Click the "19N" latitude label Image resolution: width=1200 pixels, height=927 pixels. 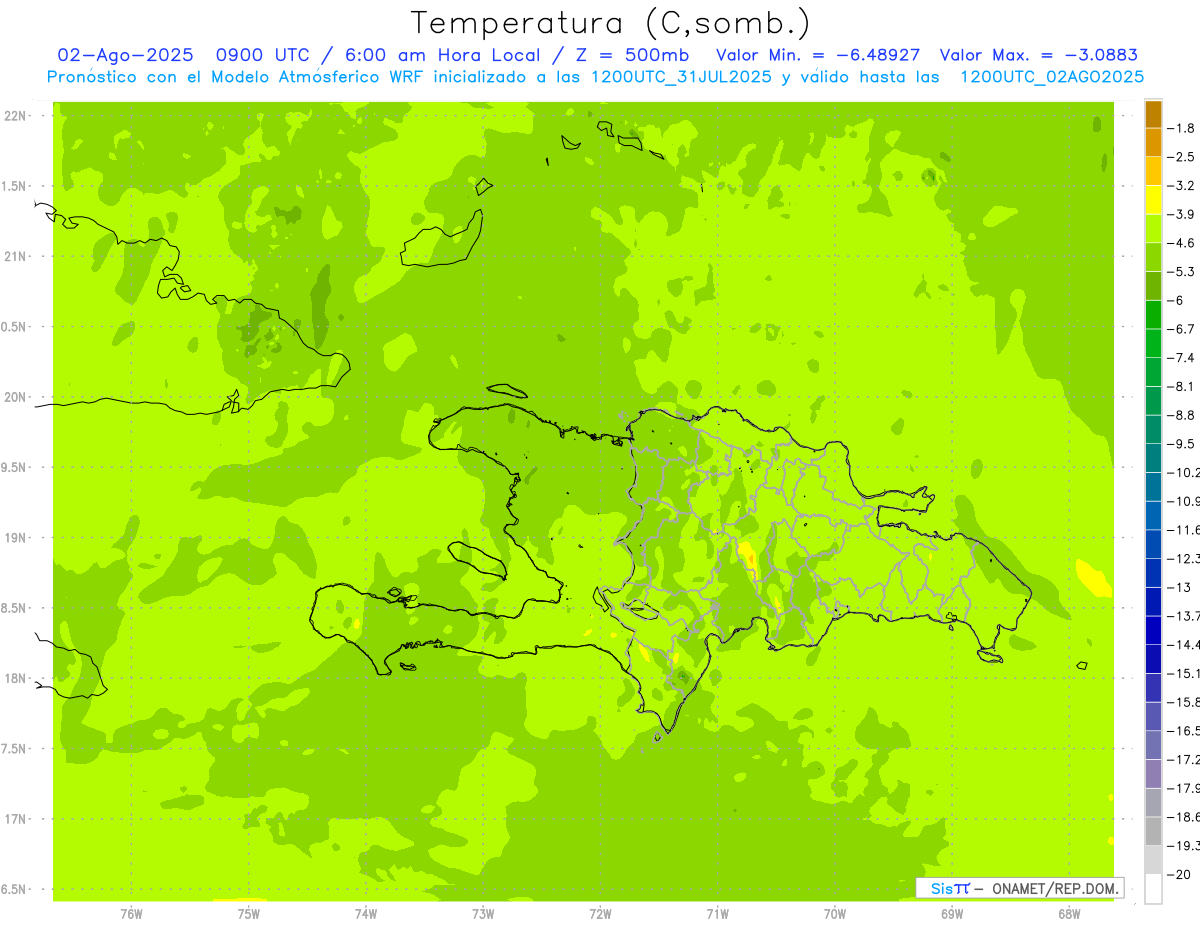click(x=14, y=538)
